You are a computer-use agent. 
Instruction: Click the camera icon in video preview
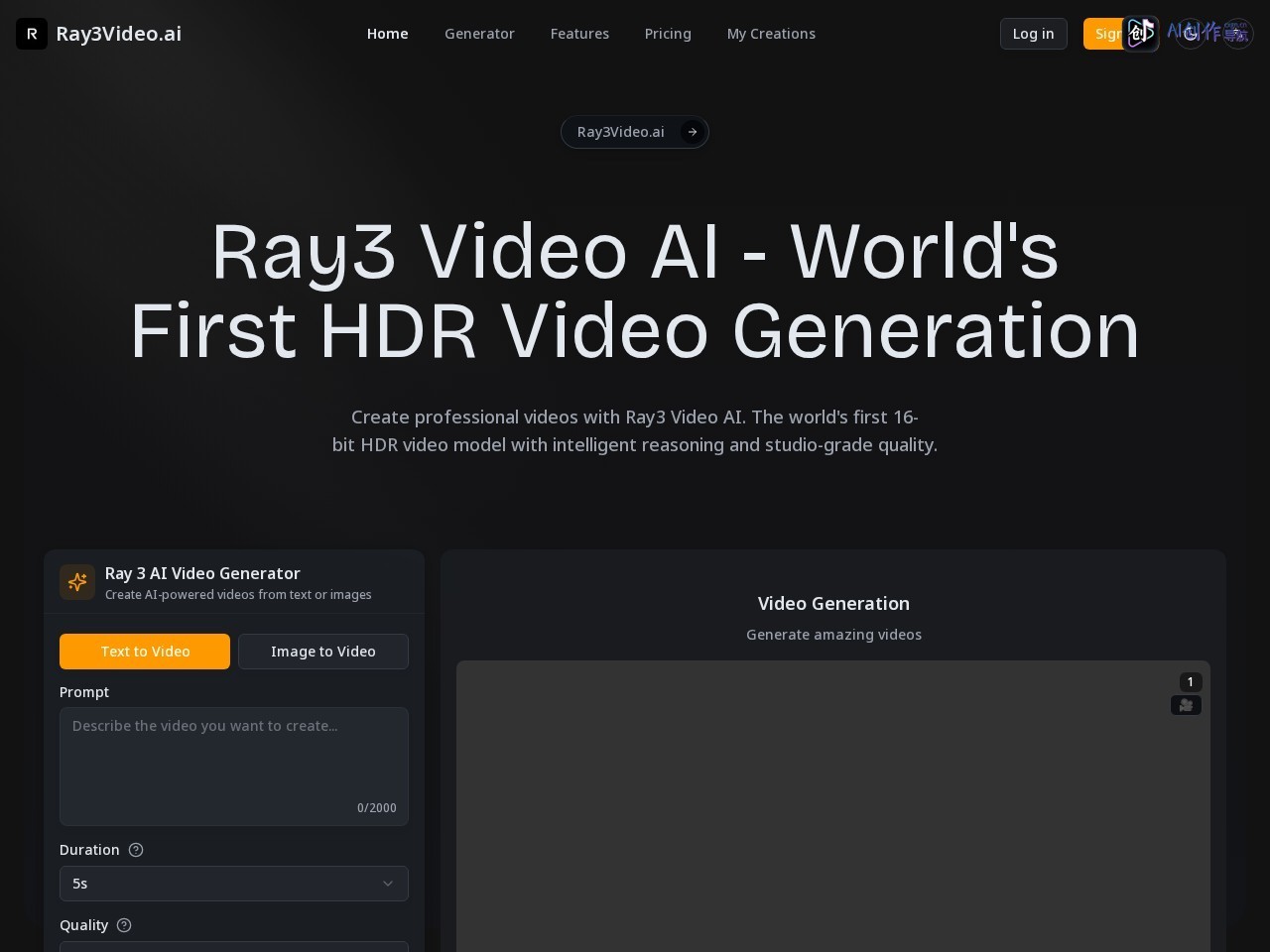(x=1186, y=705)
